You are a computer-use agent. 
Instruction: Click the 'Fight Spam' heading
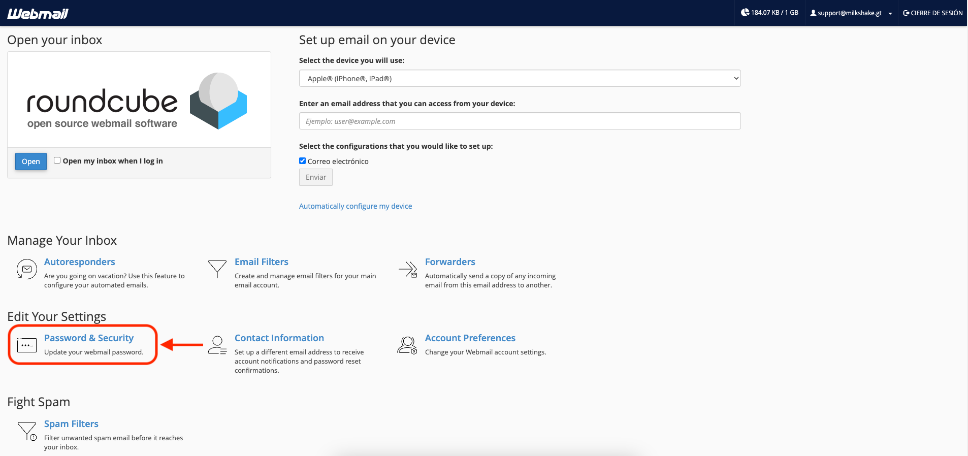(39, 402)
